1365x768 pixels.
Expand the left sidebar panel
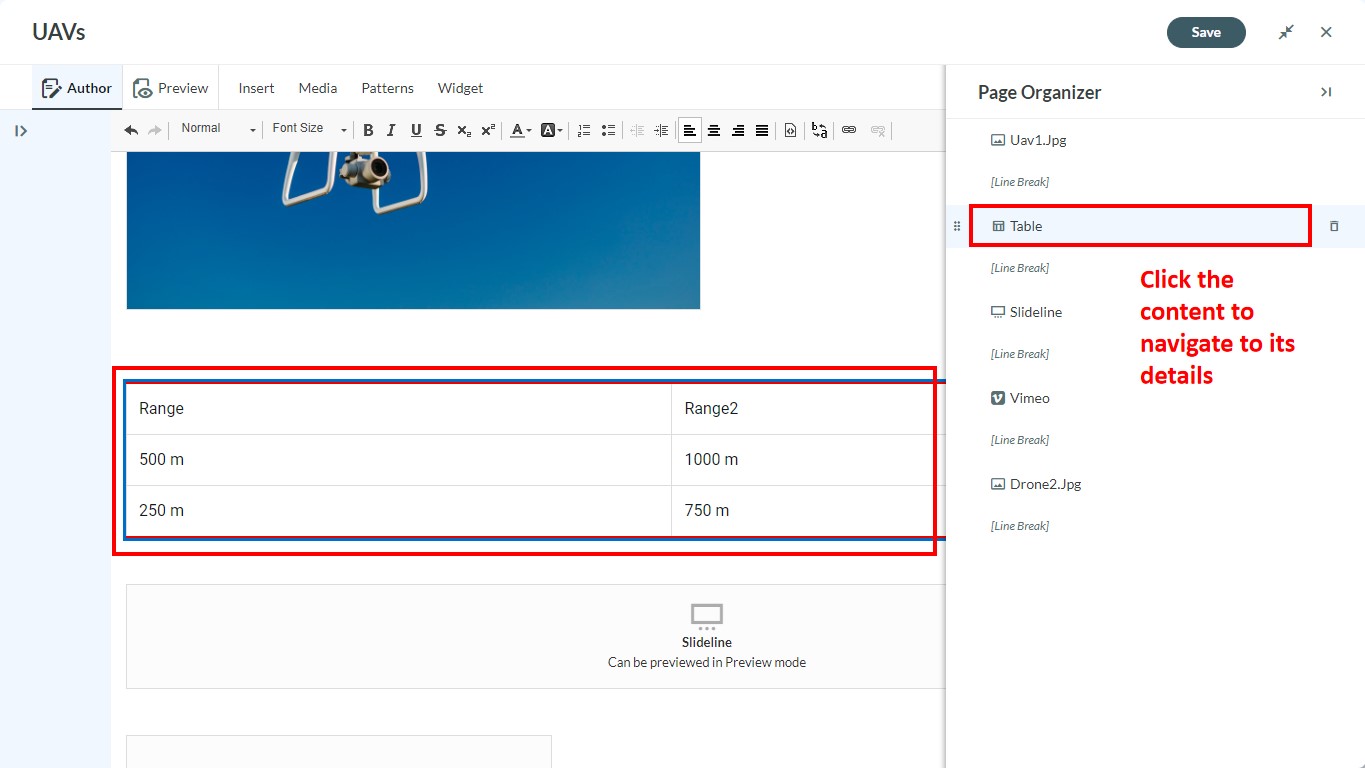click(x=20, y=131)
